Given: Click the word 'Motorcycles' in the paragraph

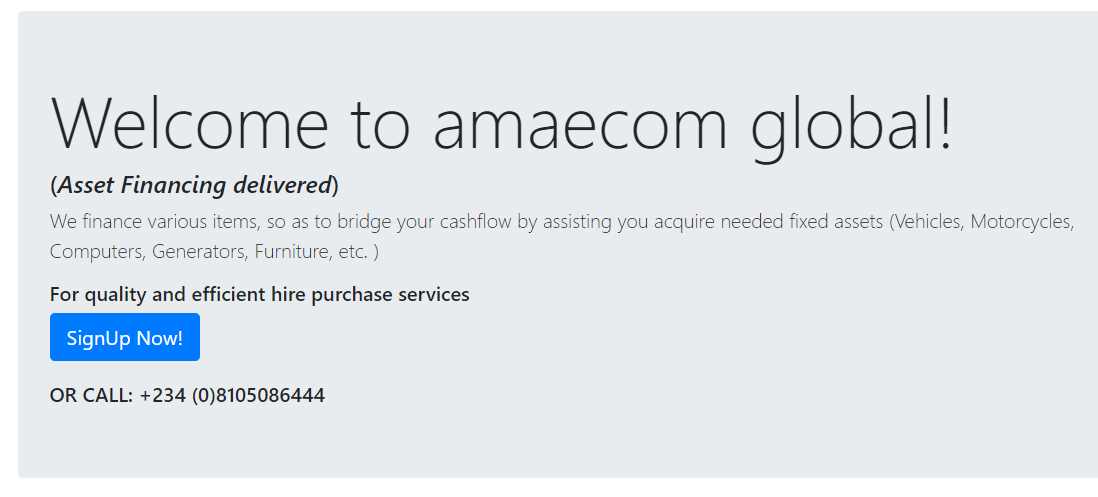Looking at the screenshot, I should [1022, 222].
